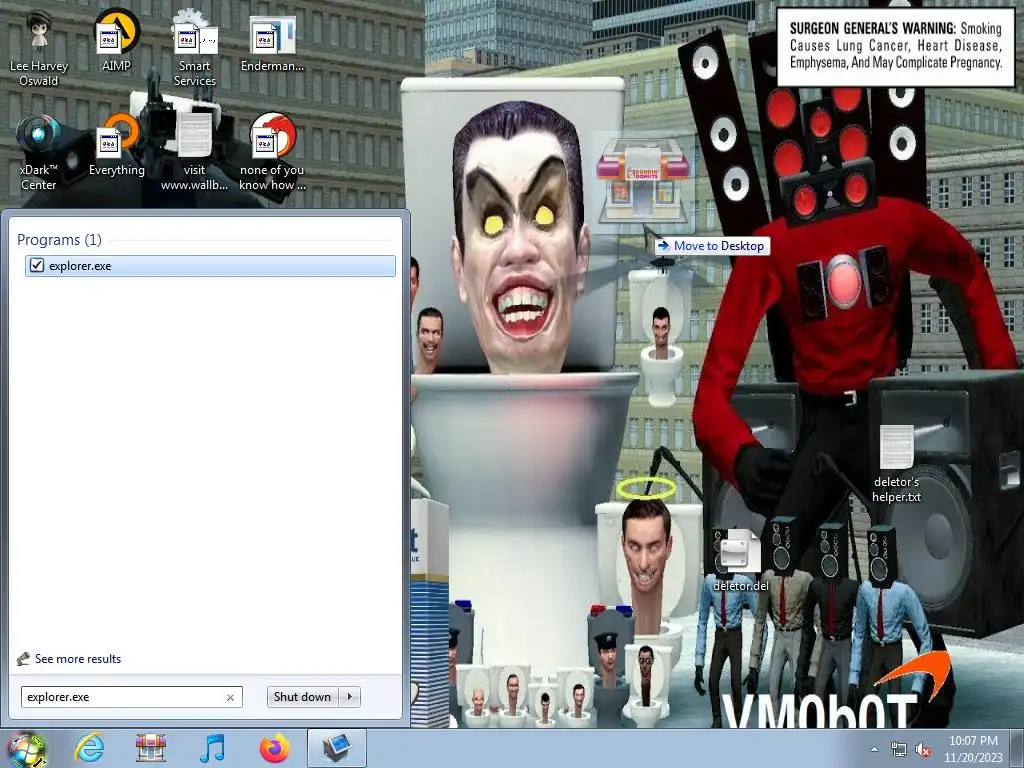The width and height of the screenshot is (1024, 768).
Task: Clear the search box with the X
Action: tap(231, 697)
